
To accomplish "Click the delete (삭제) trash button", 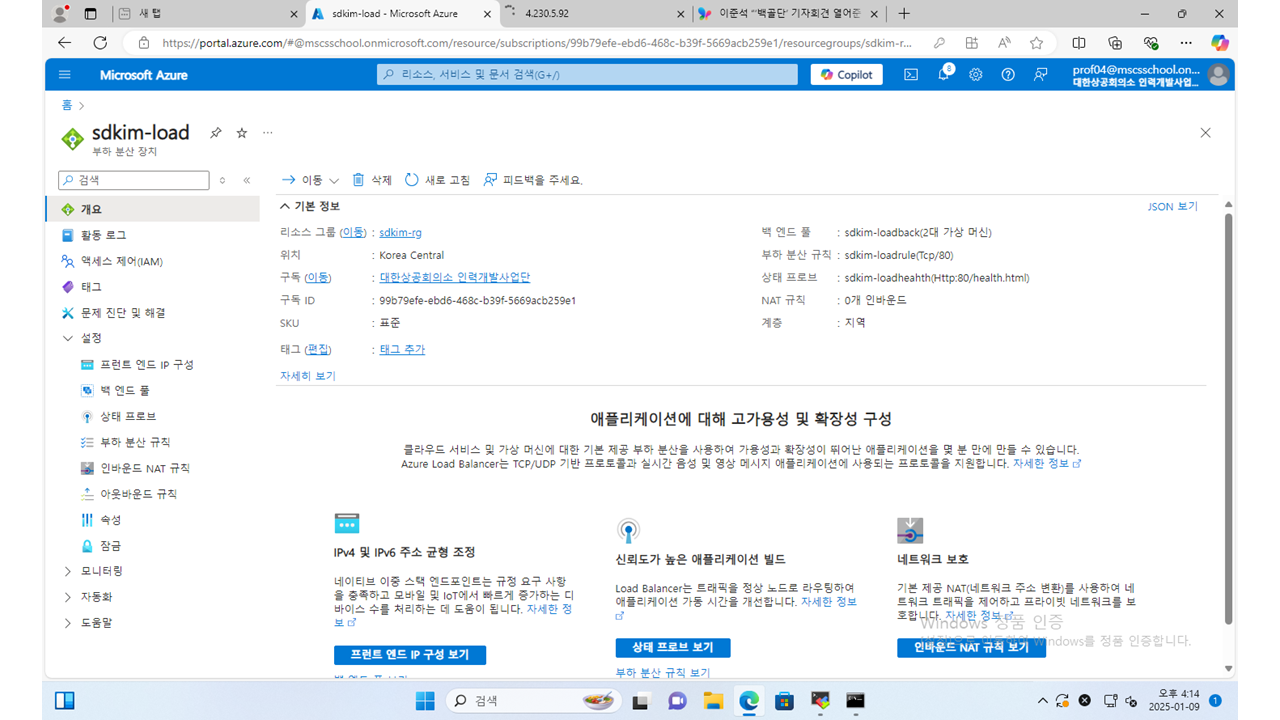I will coord(372,180).
